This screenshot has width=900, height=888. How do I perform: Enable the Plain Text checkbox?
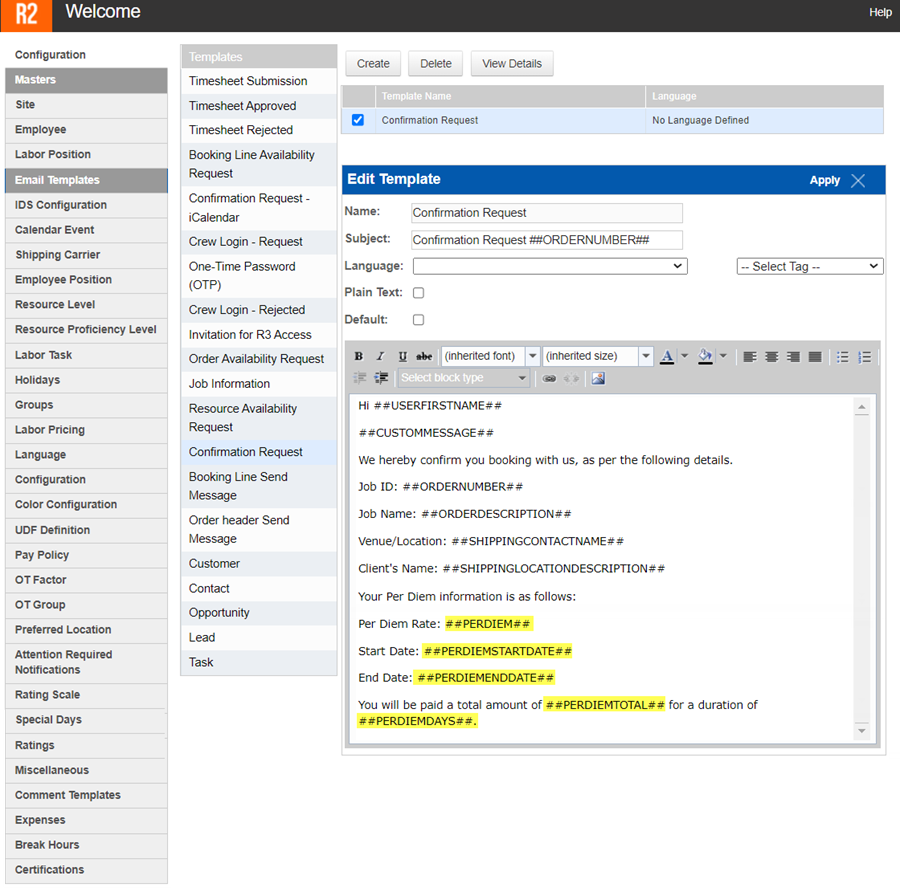point(418,293)
